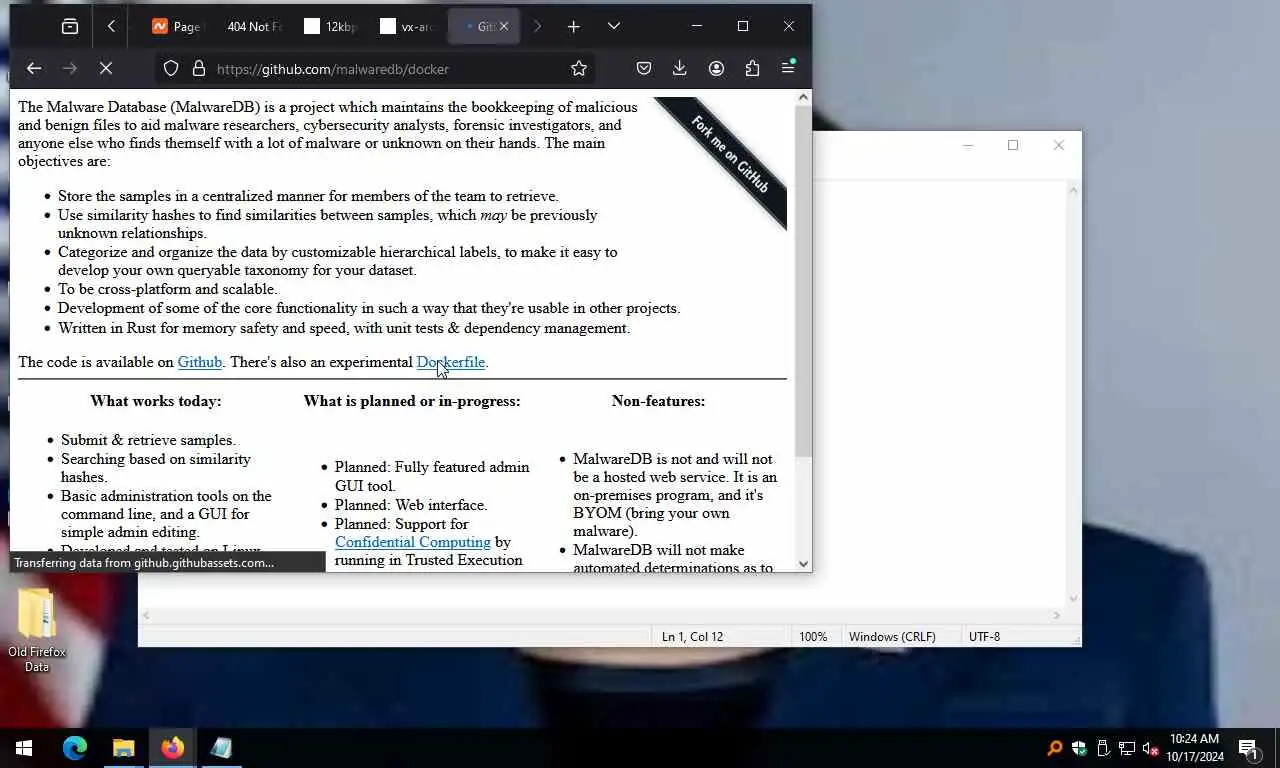
Task: Click the Non-features heading
Action: pyautogui.click(x=658, y=401)
